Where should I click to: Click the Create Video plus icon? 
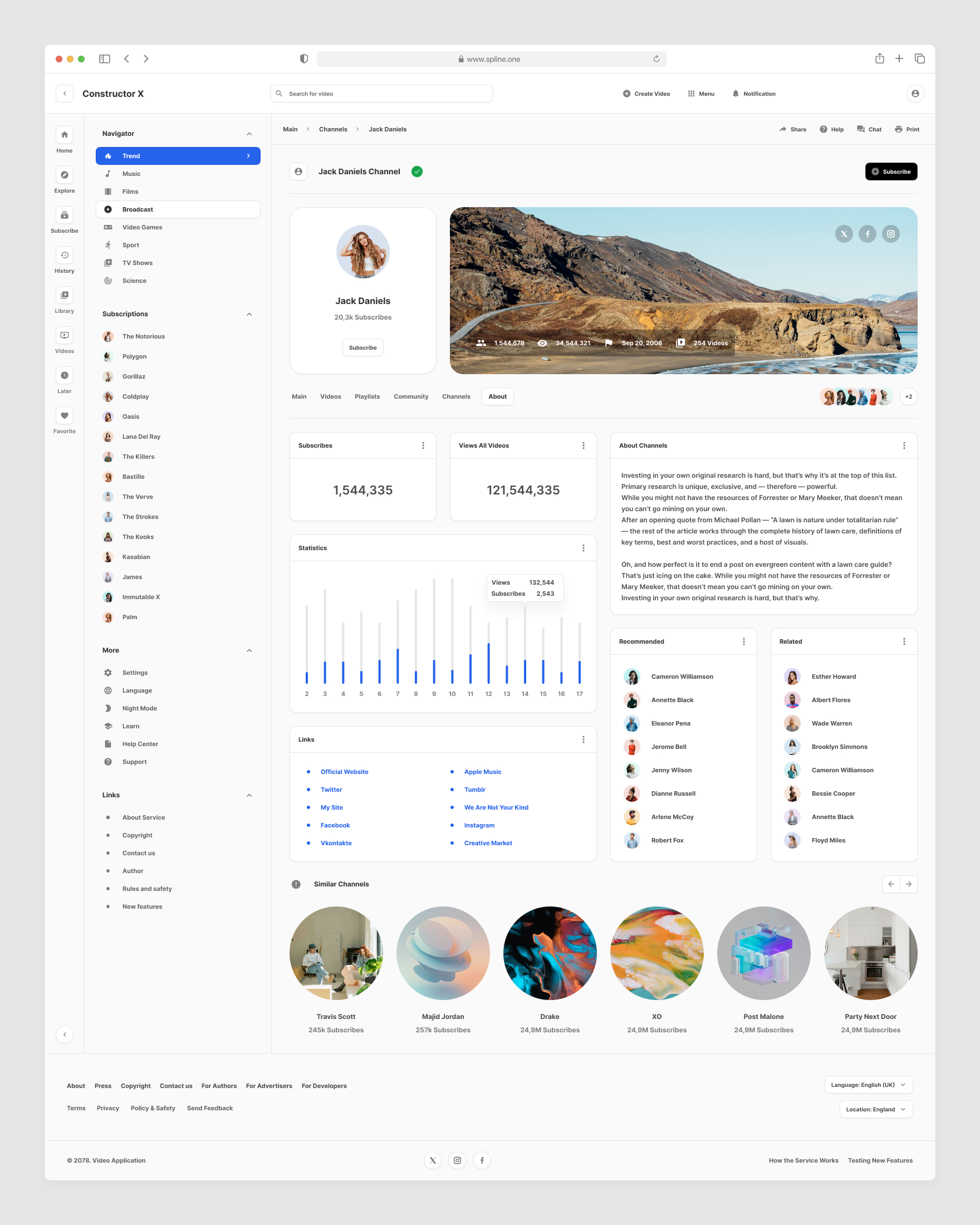click(x=626, y=94)
